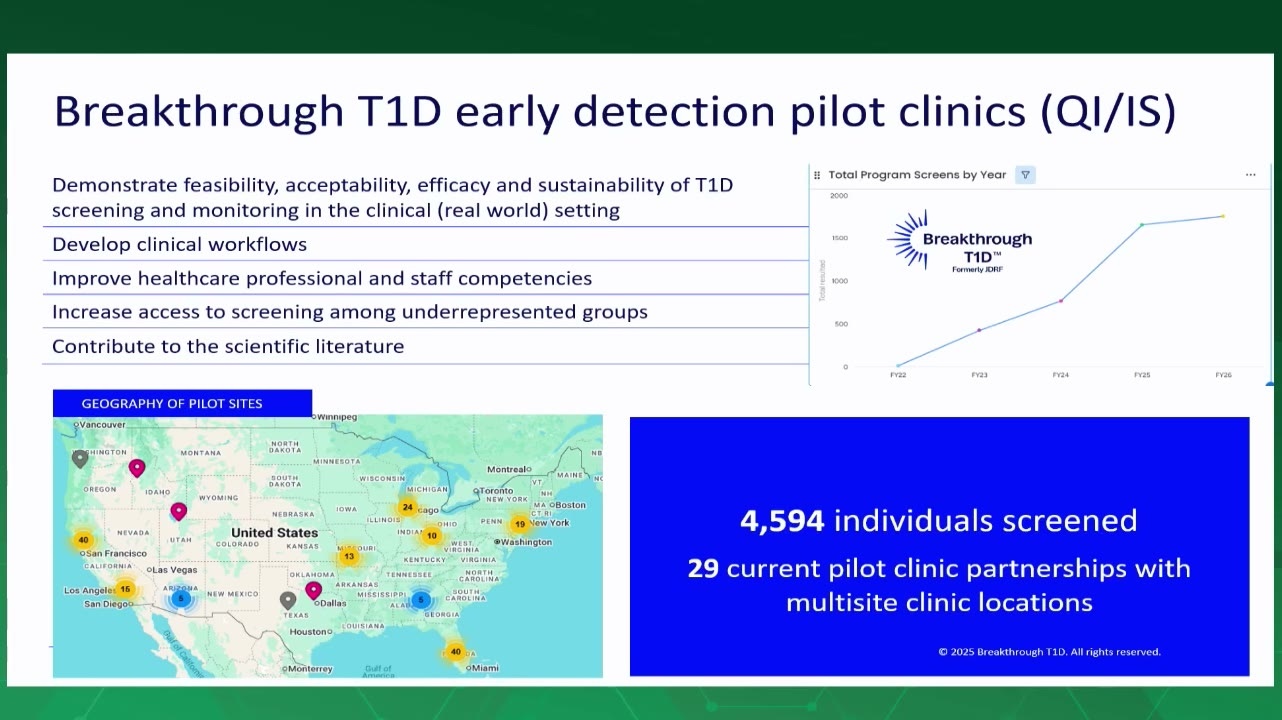
Task: Click the FY26 x-axis label
Action: coord(1223,375)
